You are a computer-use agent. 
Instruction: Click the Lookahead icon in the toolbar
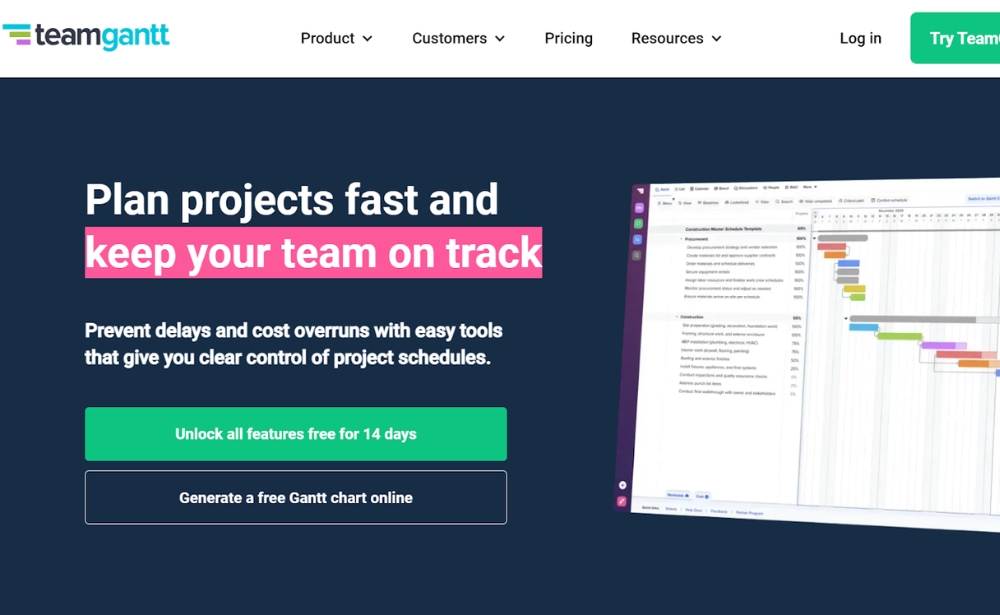point(738,200)
